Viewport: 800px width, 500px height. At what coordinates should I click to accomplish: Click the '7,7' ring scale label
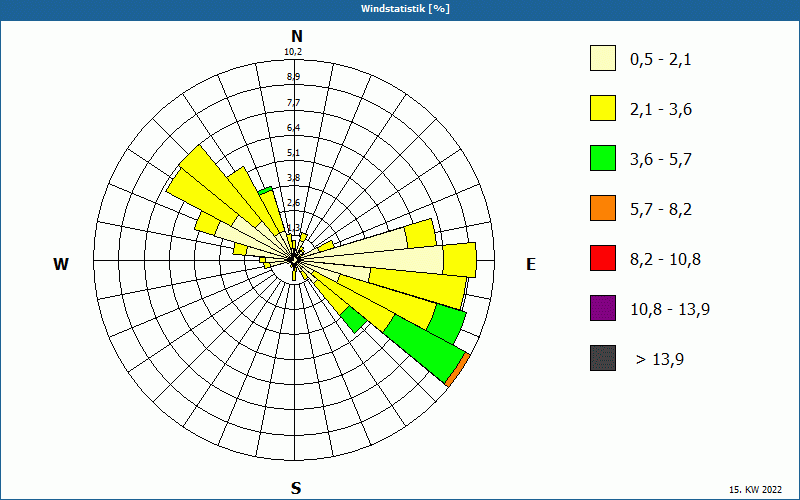293,103
